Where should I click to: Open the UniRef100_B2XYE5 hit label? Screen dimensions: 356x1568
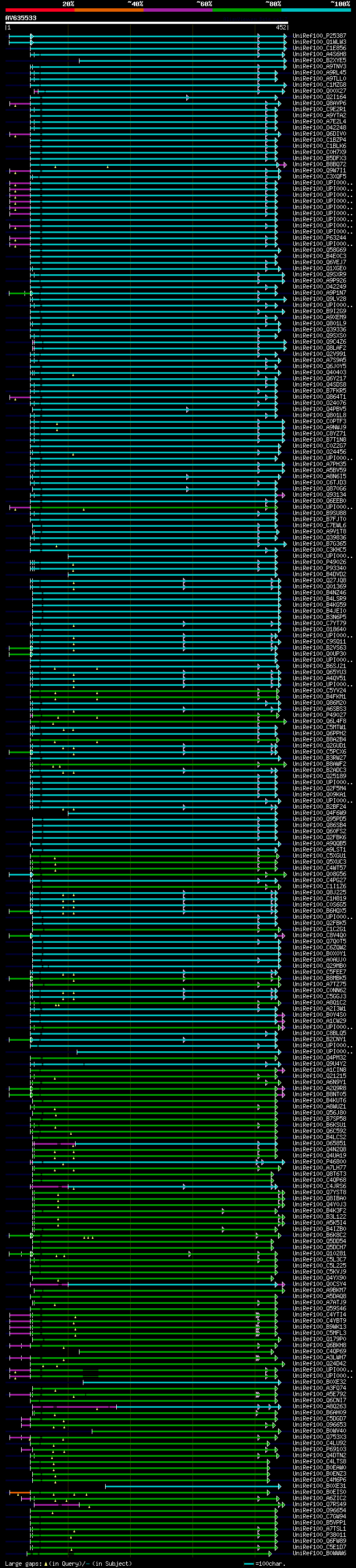319,60
